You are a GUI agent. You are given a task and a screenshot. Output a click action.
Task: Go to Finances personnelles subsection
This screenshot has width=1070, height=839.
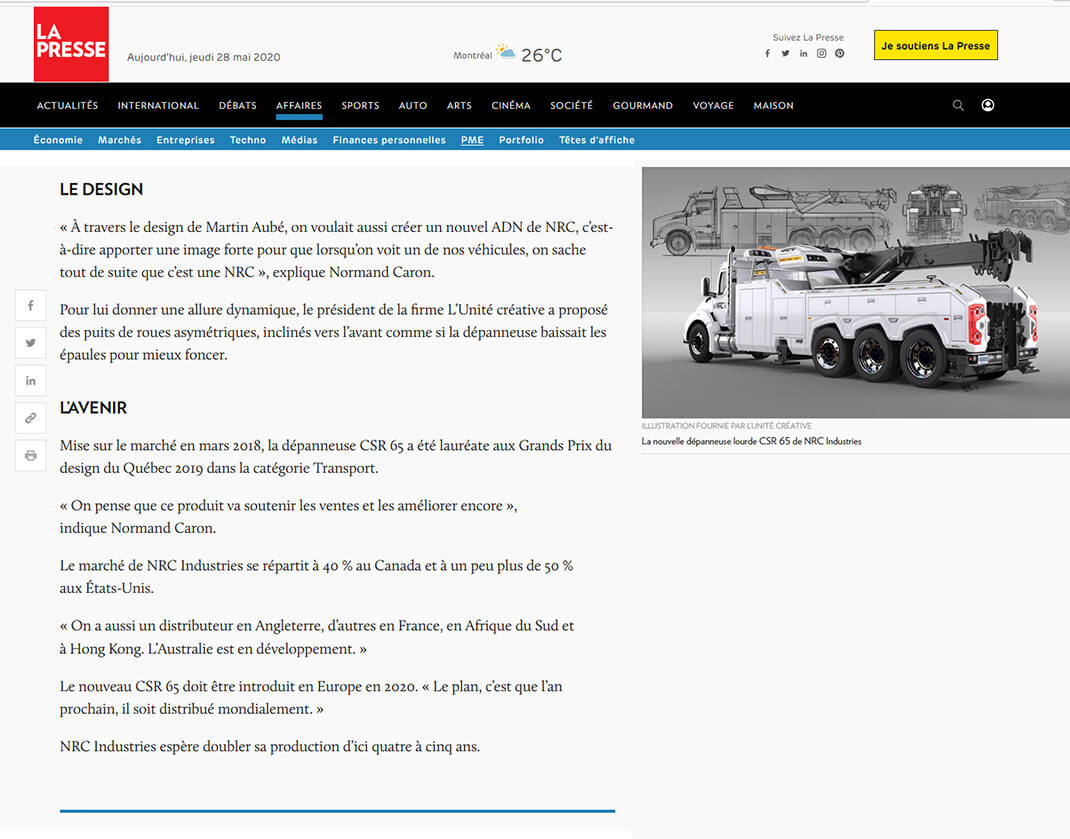point(389,140)
